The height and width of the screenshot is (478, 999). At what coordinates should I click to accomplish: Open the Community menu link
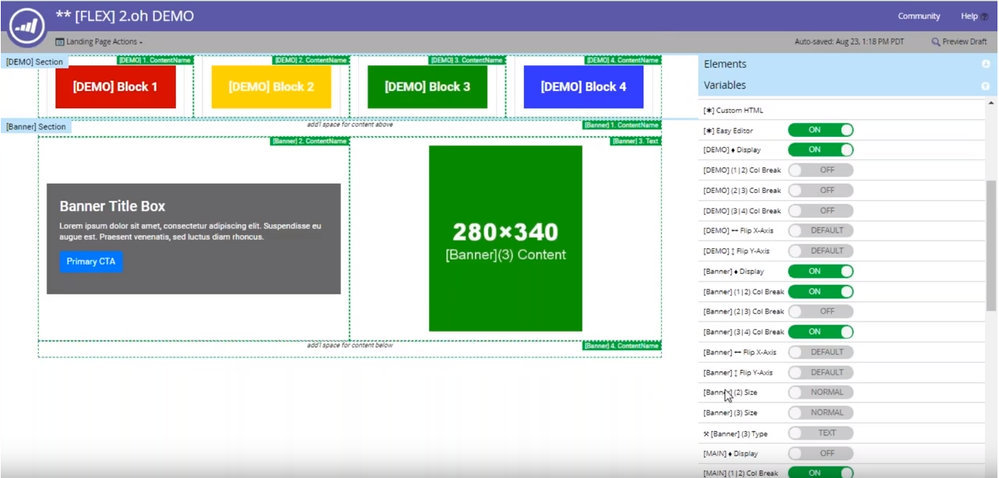pos(919,17)
